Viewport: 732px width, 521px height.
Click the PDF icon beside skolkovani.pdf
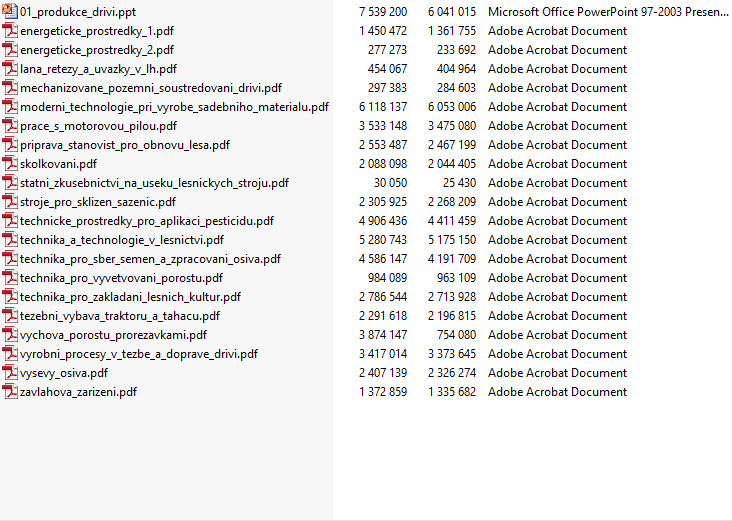[x=10, y=164]
